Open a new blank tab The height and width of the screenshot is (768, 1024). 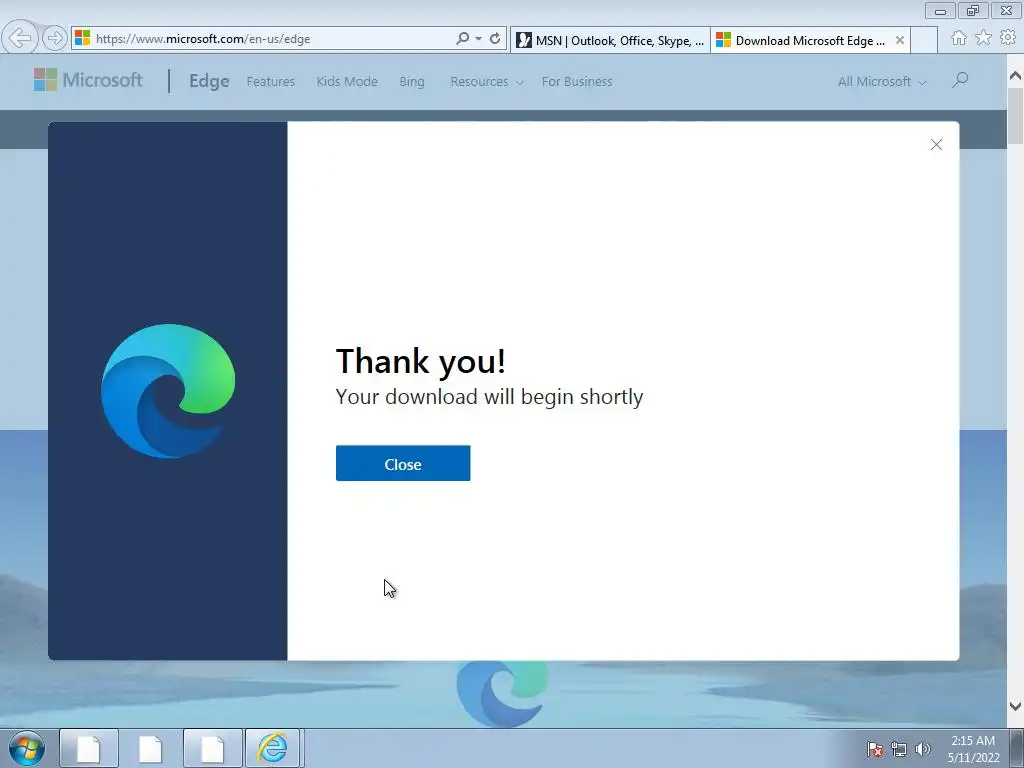coord(924,40)
